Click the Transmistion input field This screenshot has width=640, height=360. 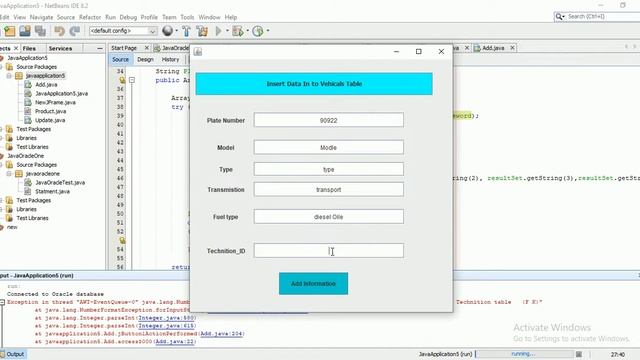pos(329,189)
